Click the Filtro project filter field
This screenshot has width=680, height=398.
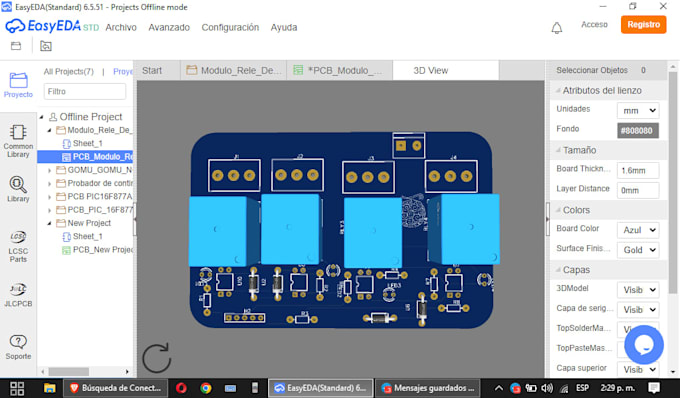tap(85, 91)
